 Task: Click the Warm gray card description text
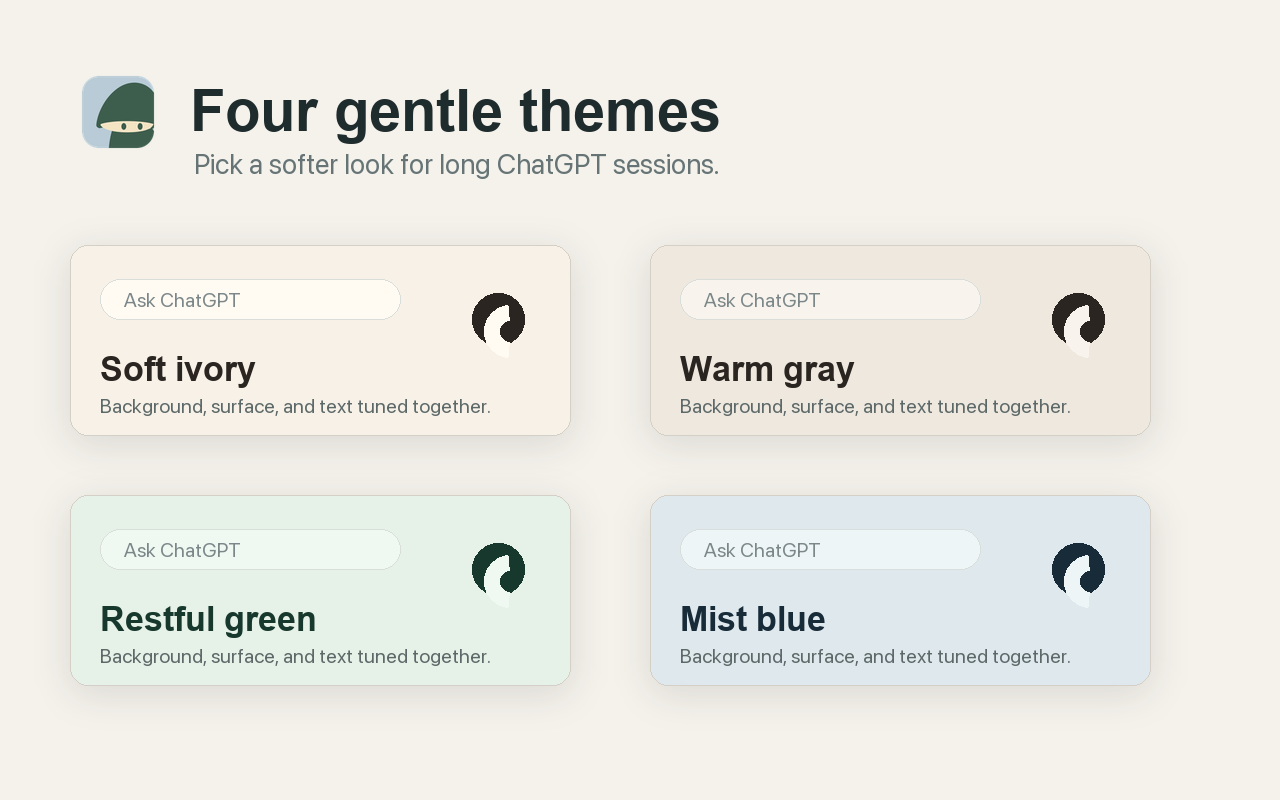pos(875,407)
